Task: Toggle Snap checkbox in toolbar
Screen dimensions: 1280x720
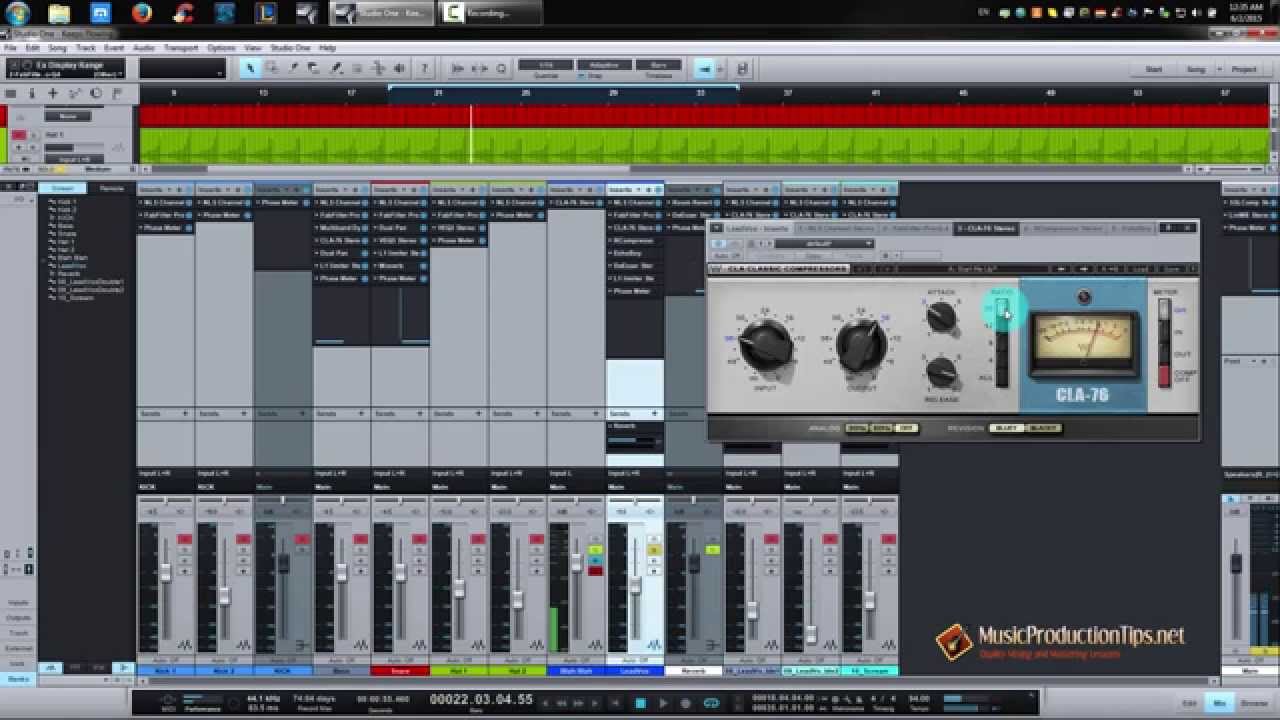Action: 582,76
